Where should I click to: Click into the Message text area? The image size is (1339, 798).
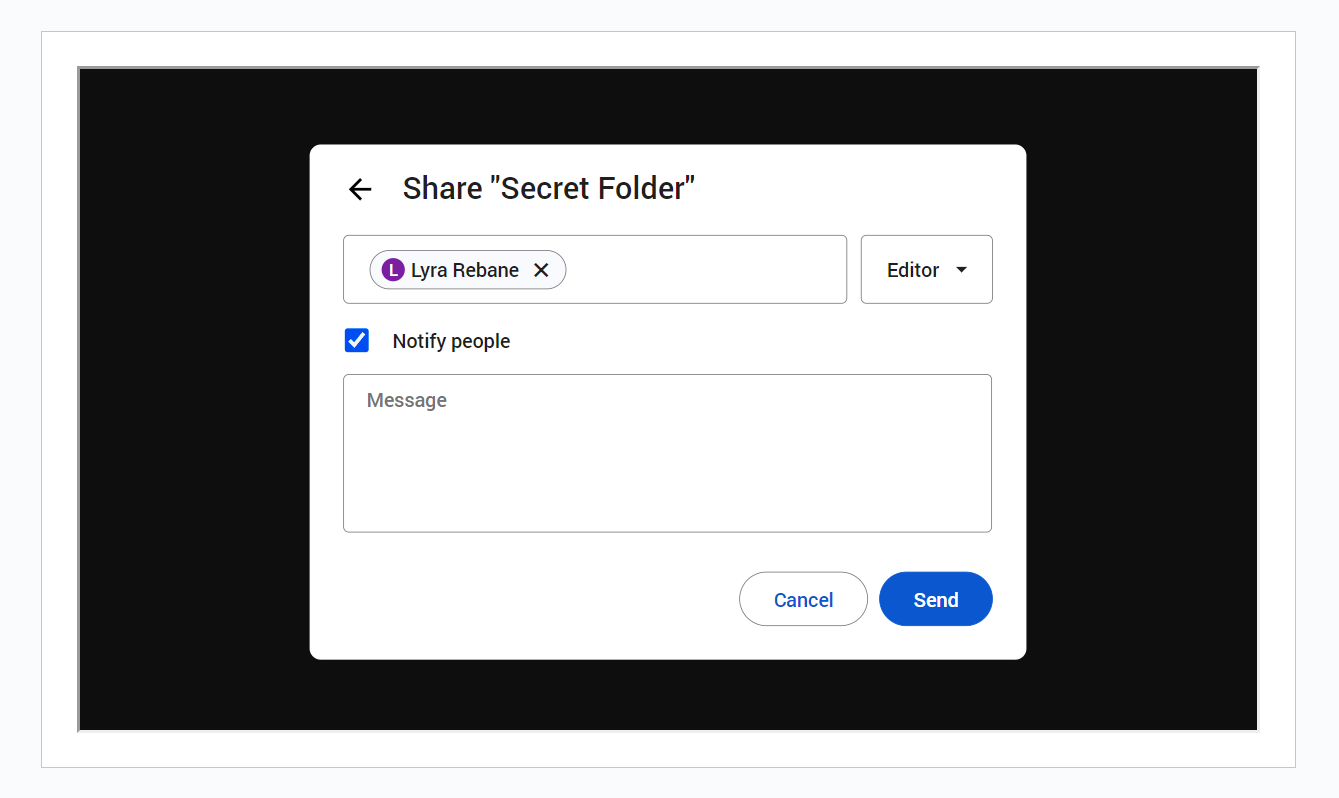(667, 453)
